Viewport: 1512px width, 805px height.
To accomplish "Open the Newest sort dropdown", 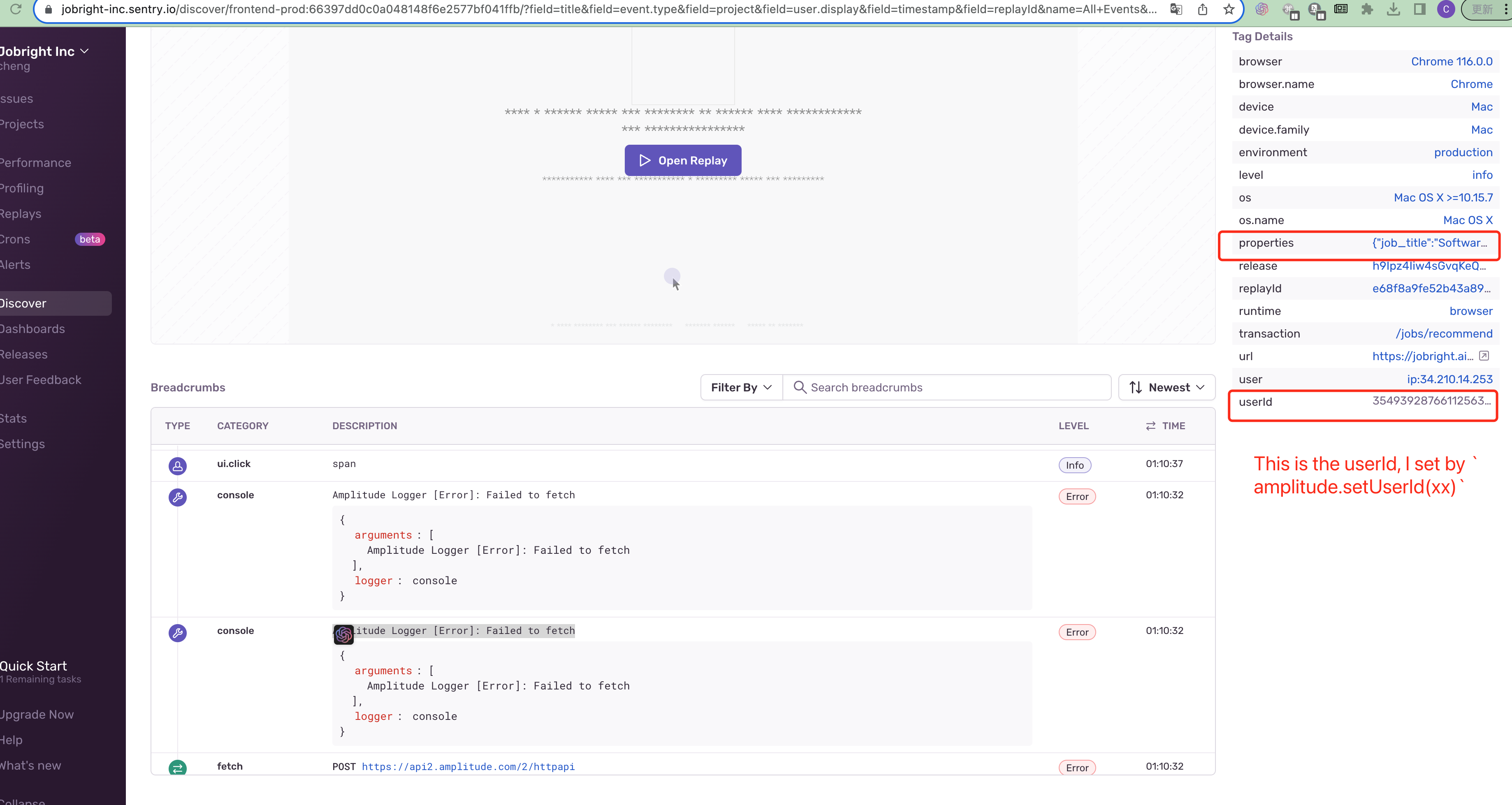I will [x=1166, y=387].
